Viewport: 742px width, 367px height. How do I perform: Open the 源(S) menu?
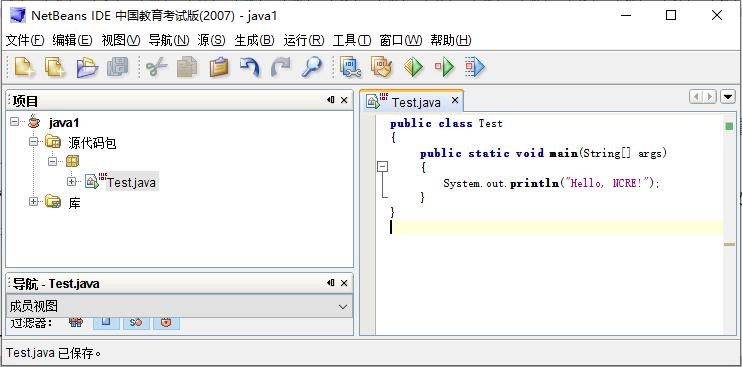[x=212, y=41]
